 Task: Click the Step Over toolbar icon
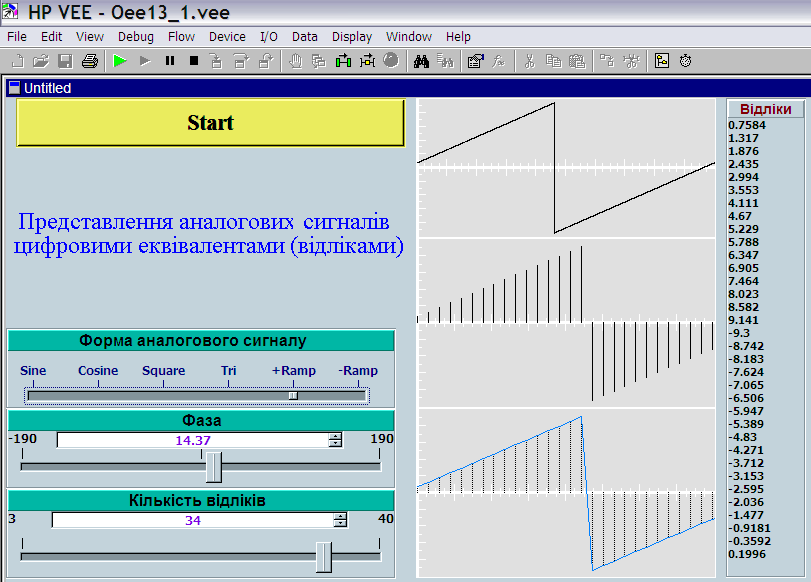click(241, 61)
